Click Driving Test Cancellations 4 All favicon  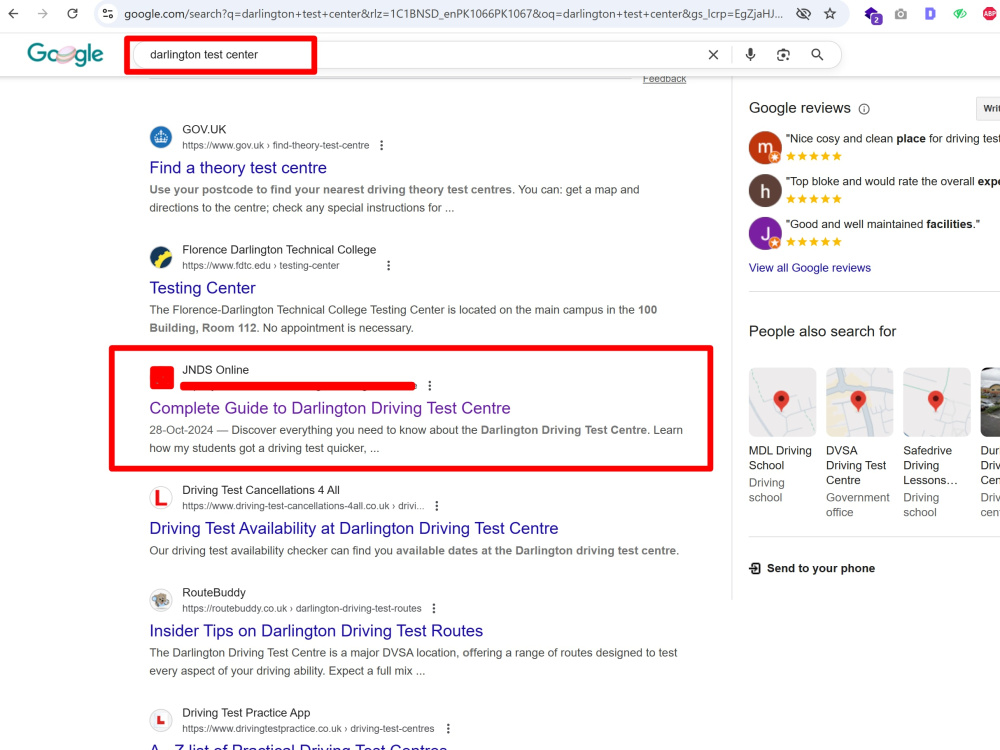click(x=161, y=497)
